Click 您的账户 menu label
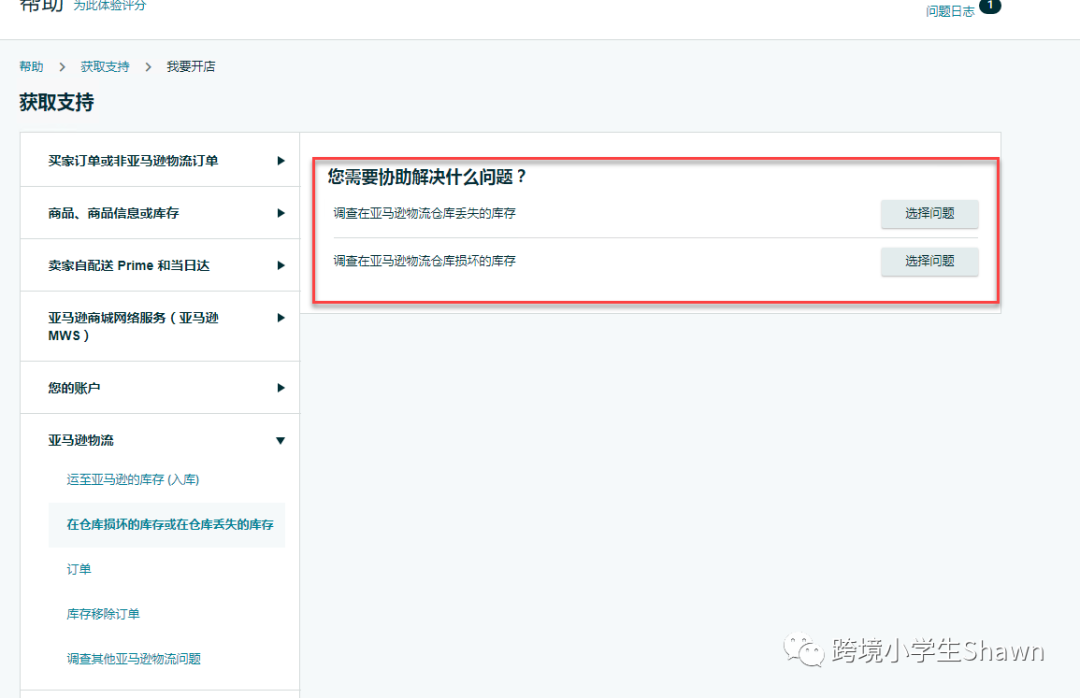This screenshot has height=698, width=1080. click(x=74, y=388)
